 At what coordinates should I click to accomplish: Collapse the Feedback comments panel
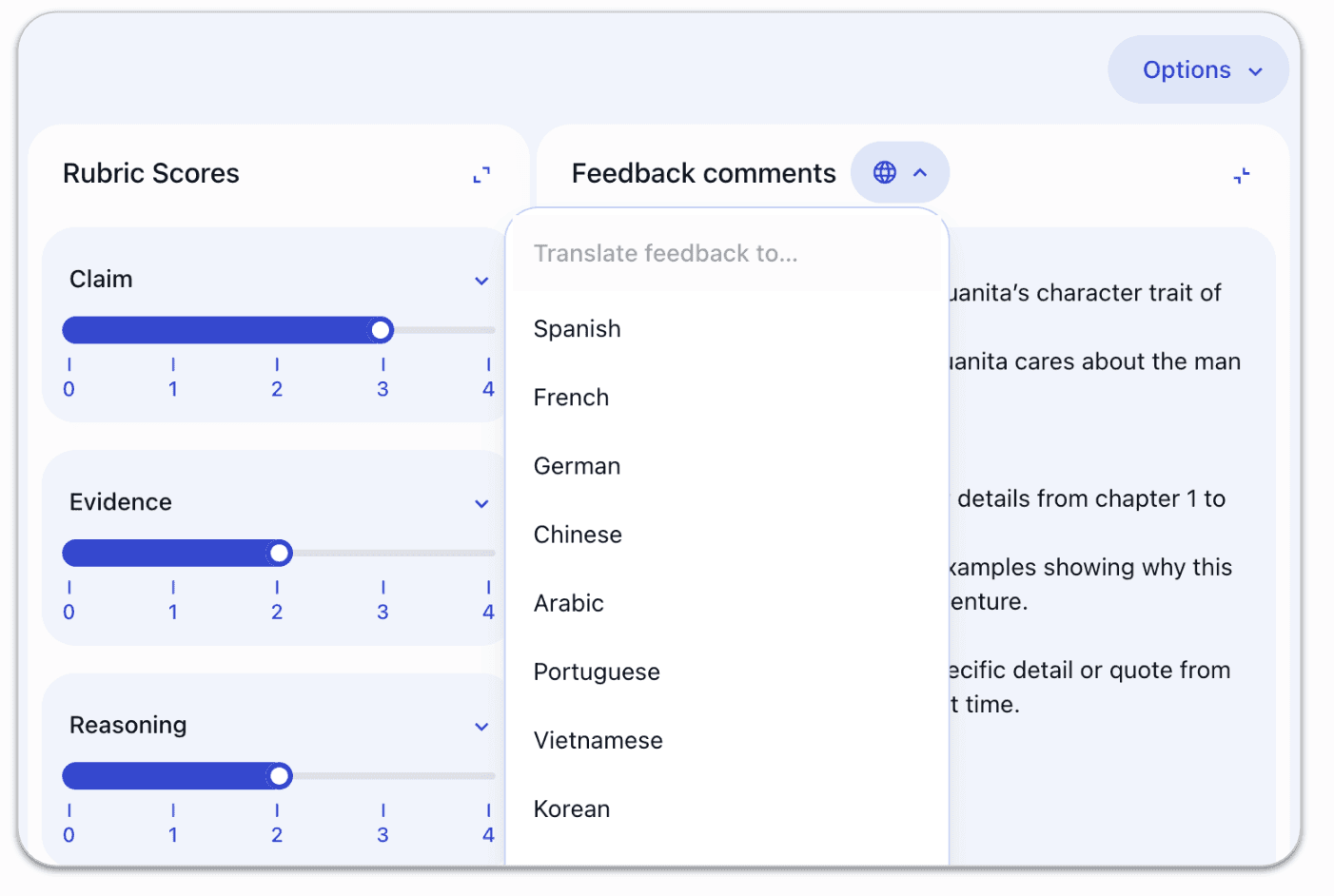(x=1242, y=175)
